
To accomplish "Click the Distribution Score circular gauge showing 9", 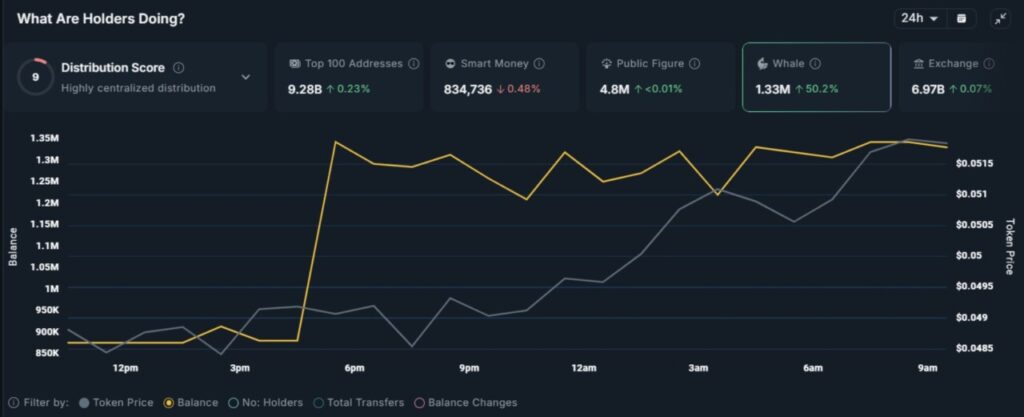I will coord(36,76).
